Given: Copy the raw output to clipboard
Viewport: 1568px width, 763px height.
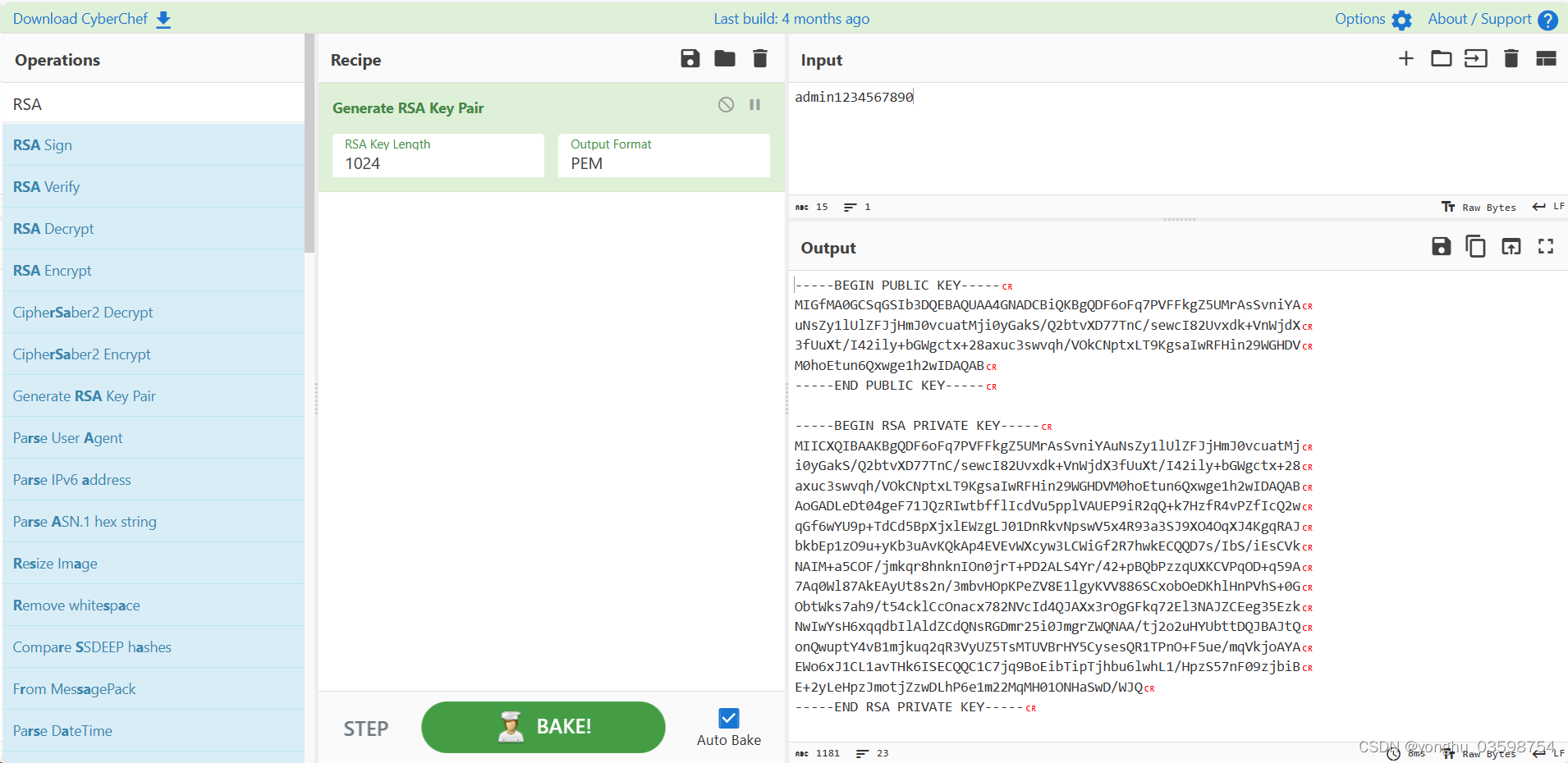Looking at the screenshot, I should pos(1475,246).
